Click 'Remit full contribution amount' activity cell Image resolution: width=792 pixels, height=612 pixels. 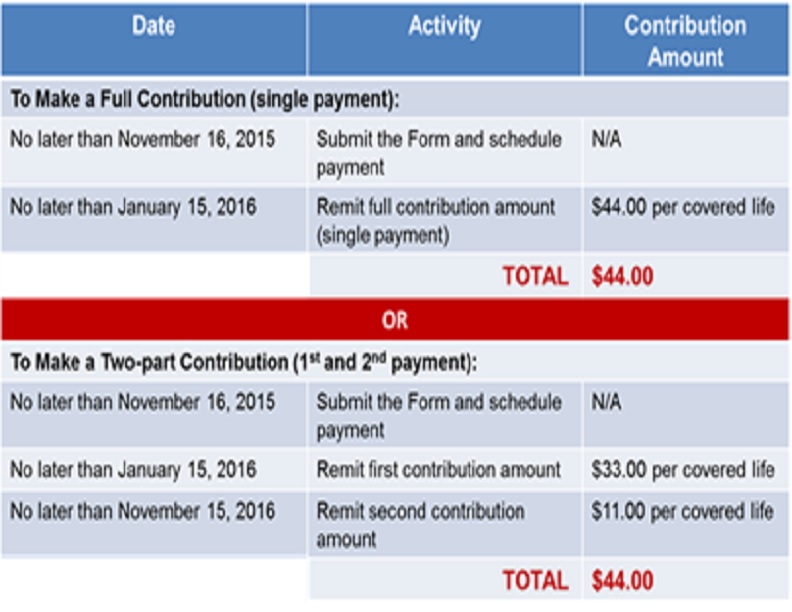pyautogui.click(x=435, y=221)
